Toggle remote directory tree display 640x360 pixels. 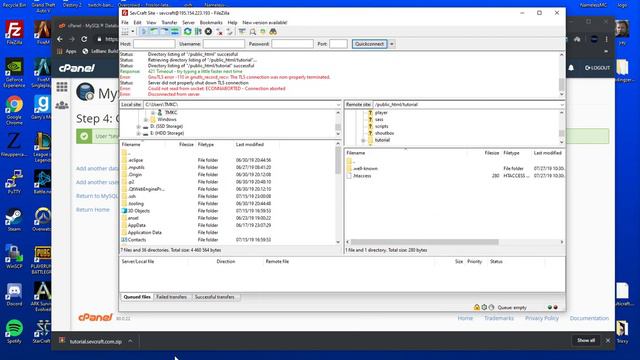coord(164,32)
